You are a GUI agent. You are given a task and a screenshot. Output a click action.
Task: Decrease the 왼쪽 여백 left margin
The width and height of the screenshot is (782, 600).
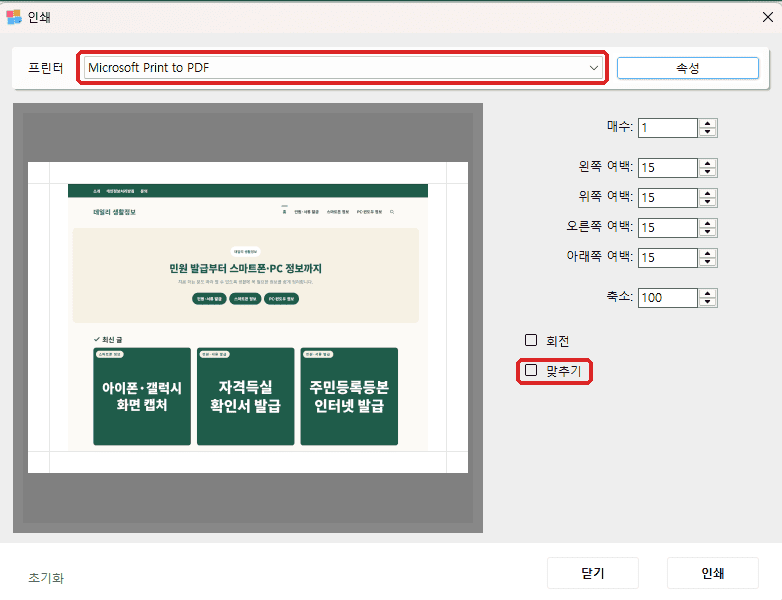[x=708, y=173]
